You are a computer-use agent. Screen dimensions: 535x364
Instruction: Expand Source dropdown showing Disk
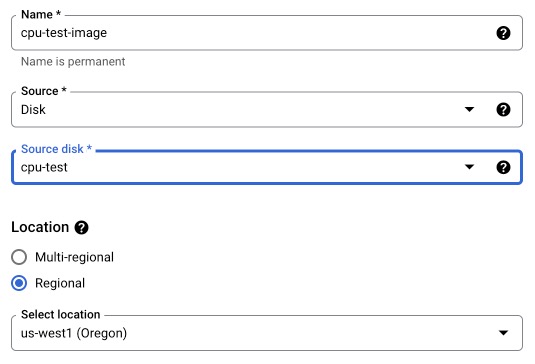[x=267, y=110]
